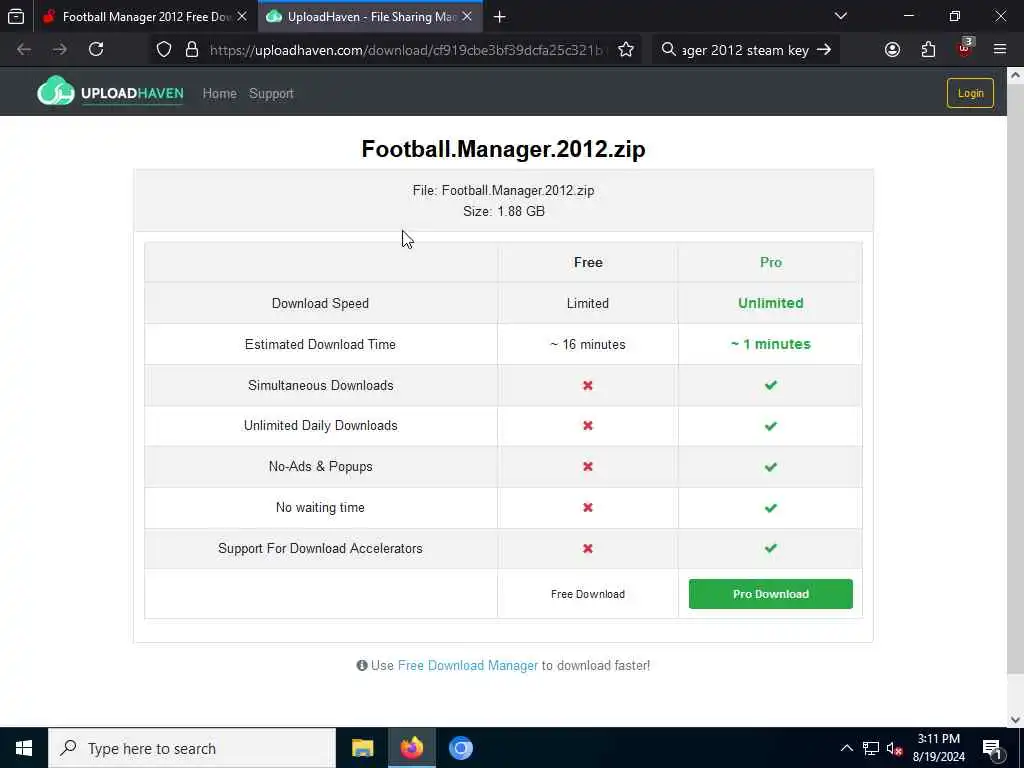Click green check for No-Ads & Popups
Image resolution: width=1024 pixels, height=768 pixels.
pyautogui.click(x=771, y=467)
